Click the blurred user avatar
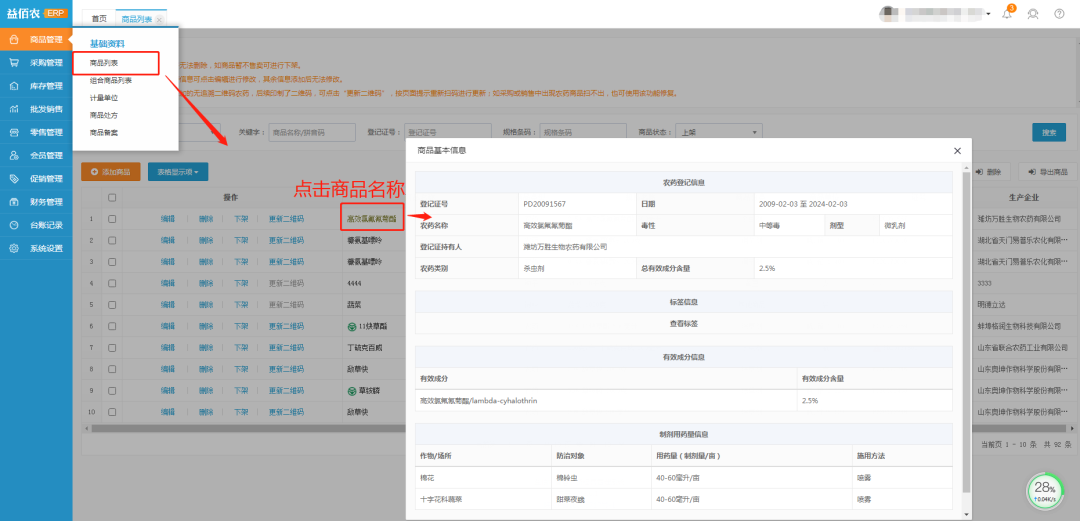 click(890, 13)
